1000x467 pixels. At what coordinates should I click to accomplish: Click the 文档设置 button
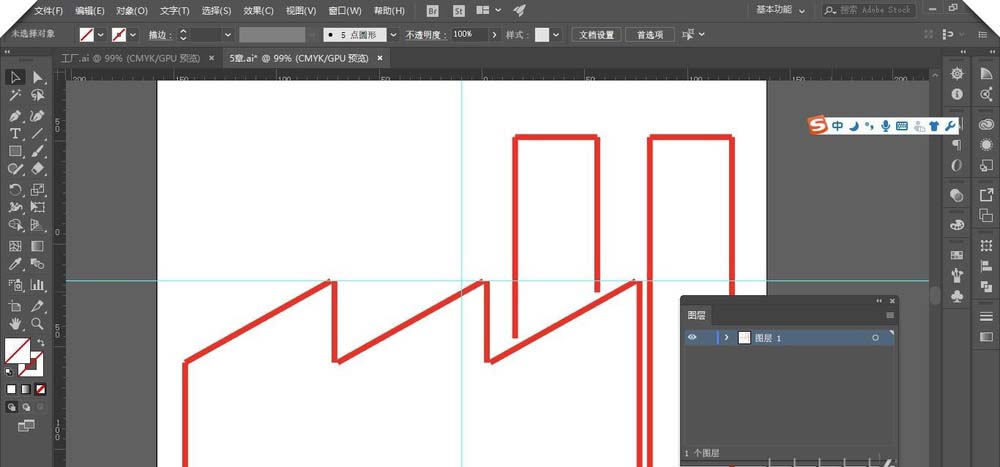click(598, 34)
